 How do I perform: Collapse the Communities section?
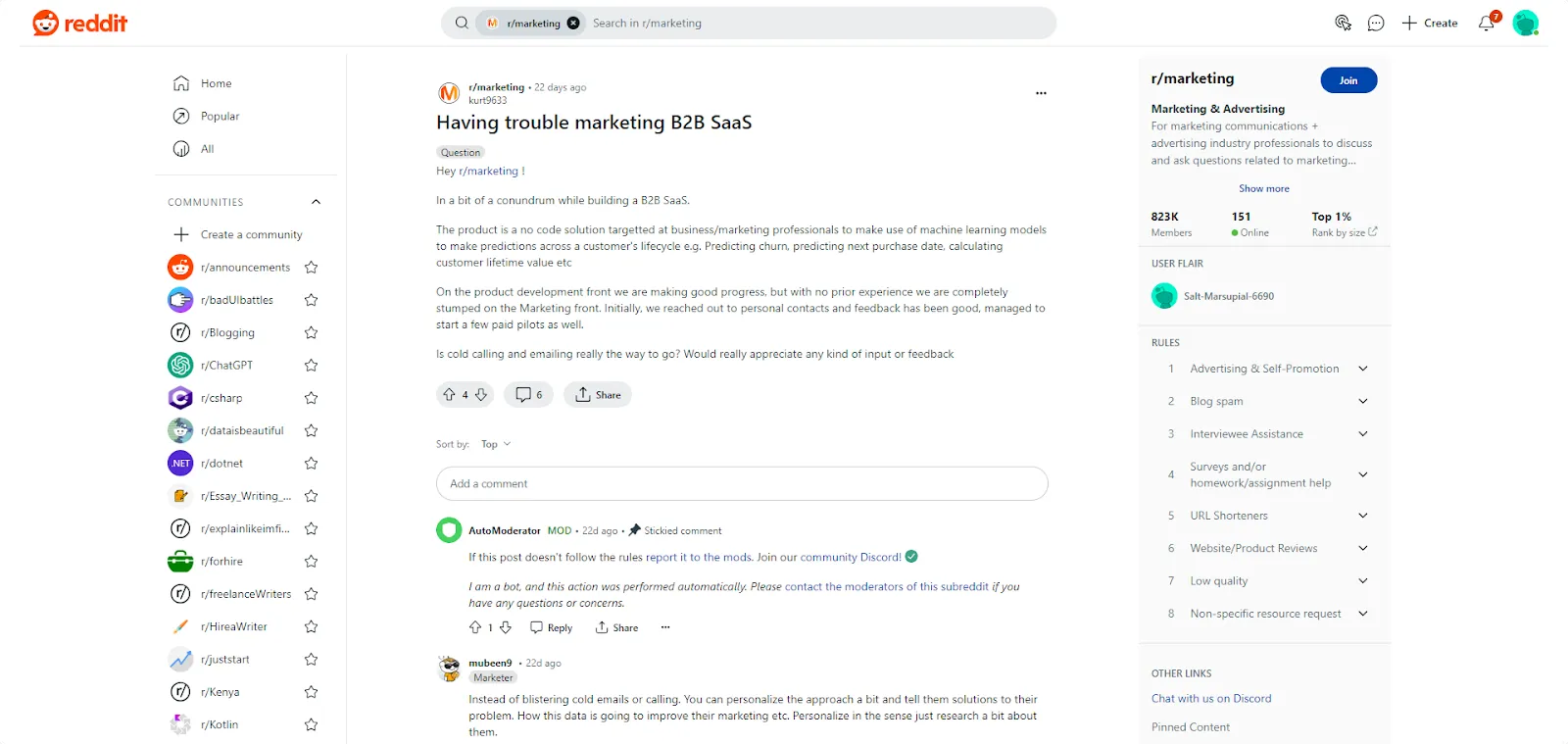pos(316,202)
